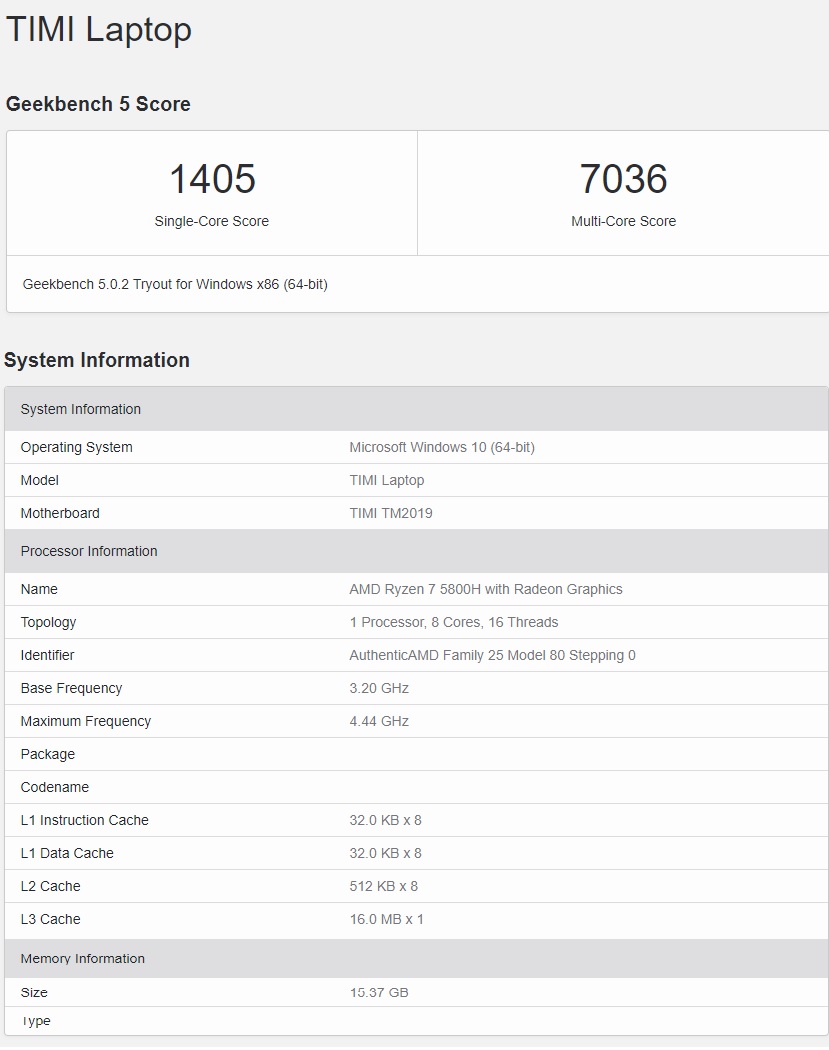This screenshot has height=1050, width=829.
Task: Click the Memory Information table header
Action: 417,958
